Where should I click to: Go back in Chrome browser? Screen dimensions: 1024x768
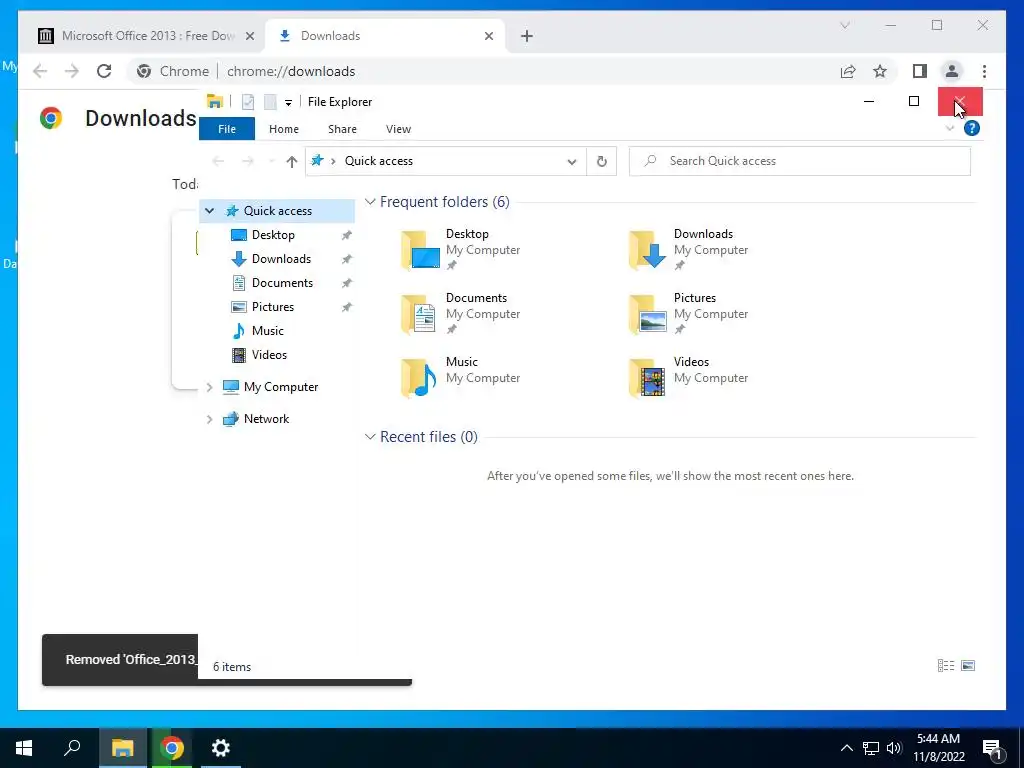click(40, 71)
